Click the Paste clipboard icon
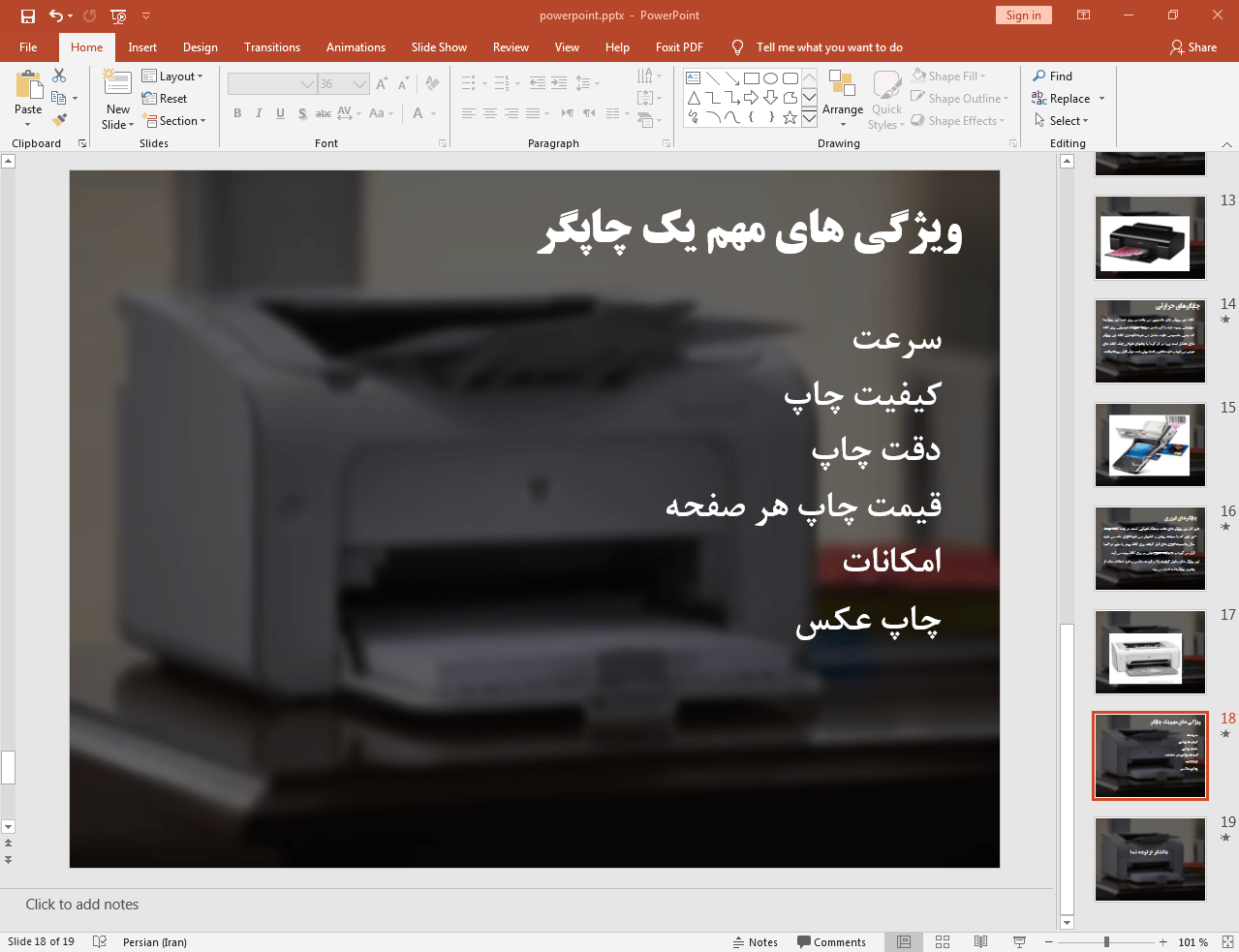The height and width of the screenshot is (952, 1239). (x=28, y=85)
